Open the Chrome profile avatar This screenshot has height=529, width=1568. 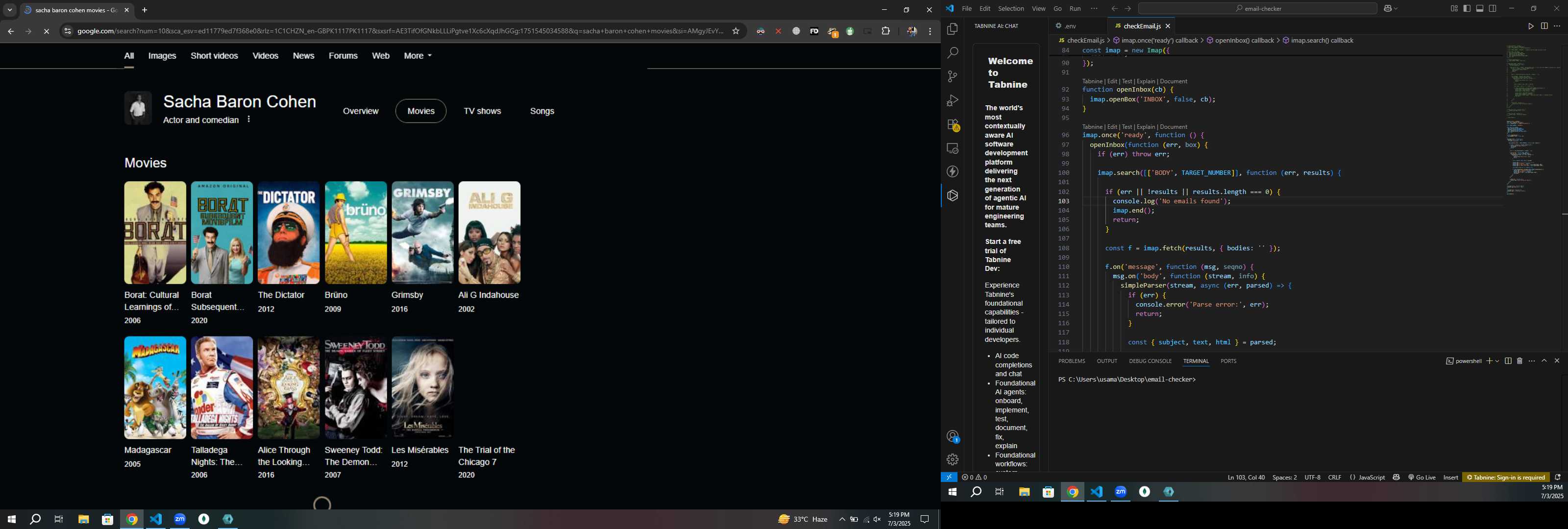[911, 31]
